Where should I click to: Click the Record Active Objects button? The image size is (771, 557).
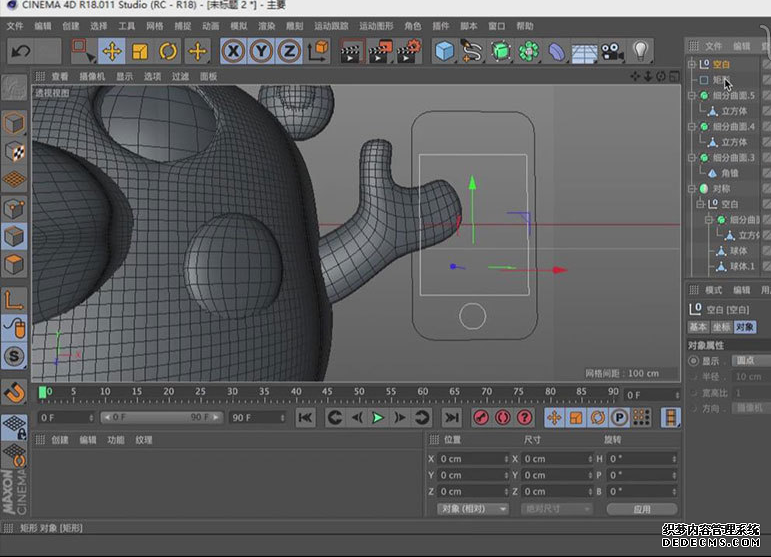coord(481,418)
